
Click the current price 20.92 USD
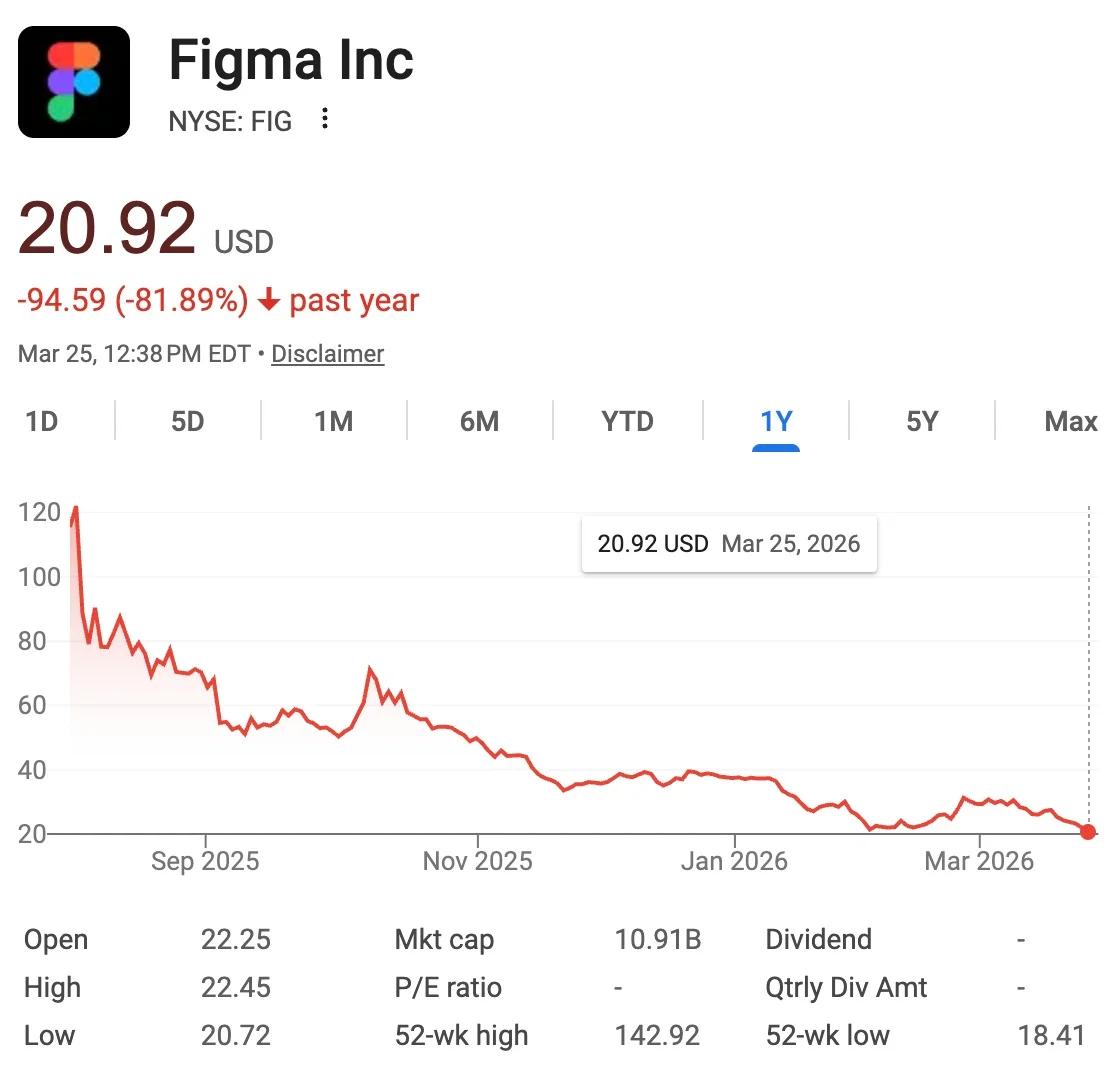pyautogui.click(x=110, y=232)
